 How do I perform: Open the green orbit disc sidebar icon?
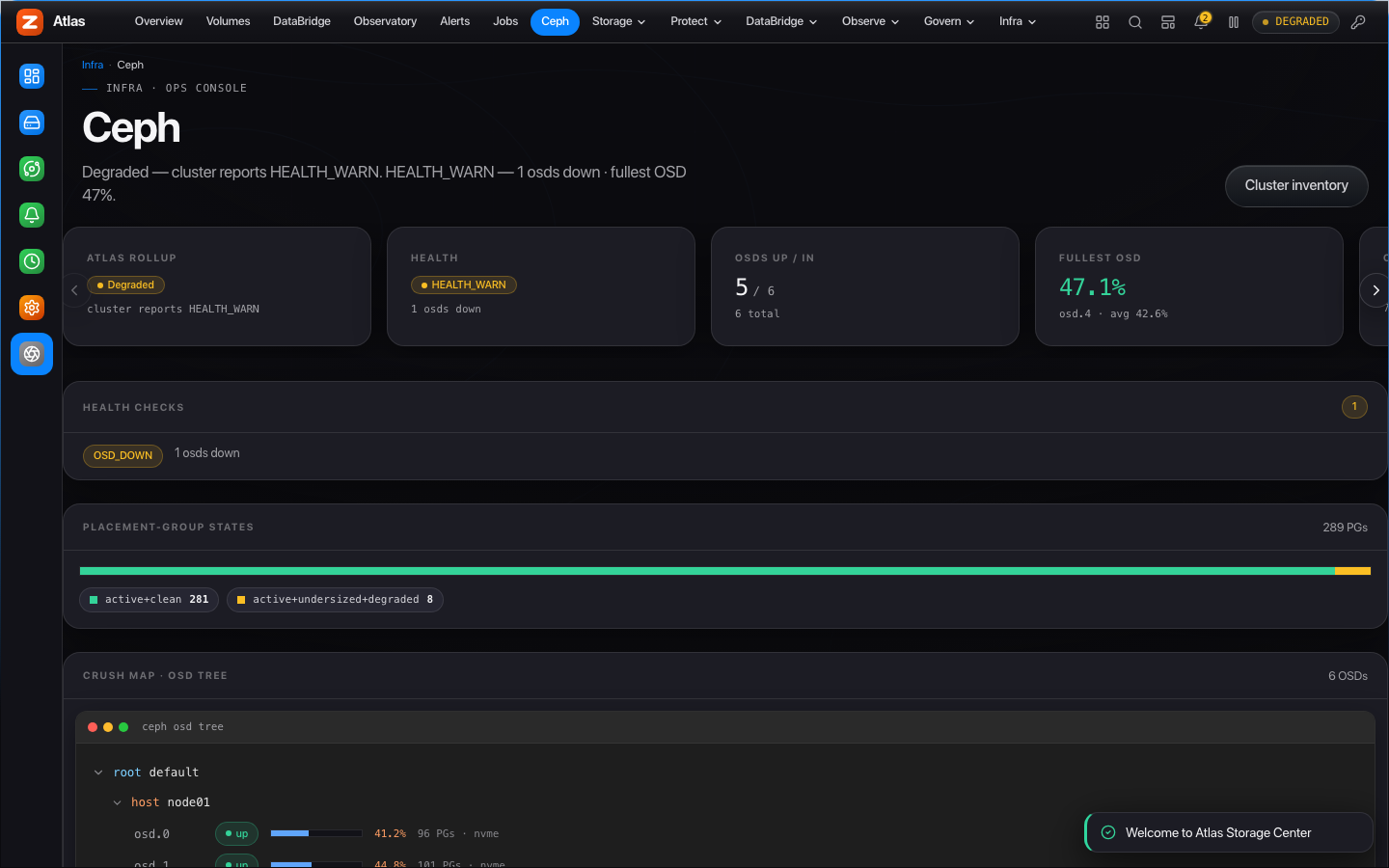32,169
